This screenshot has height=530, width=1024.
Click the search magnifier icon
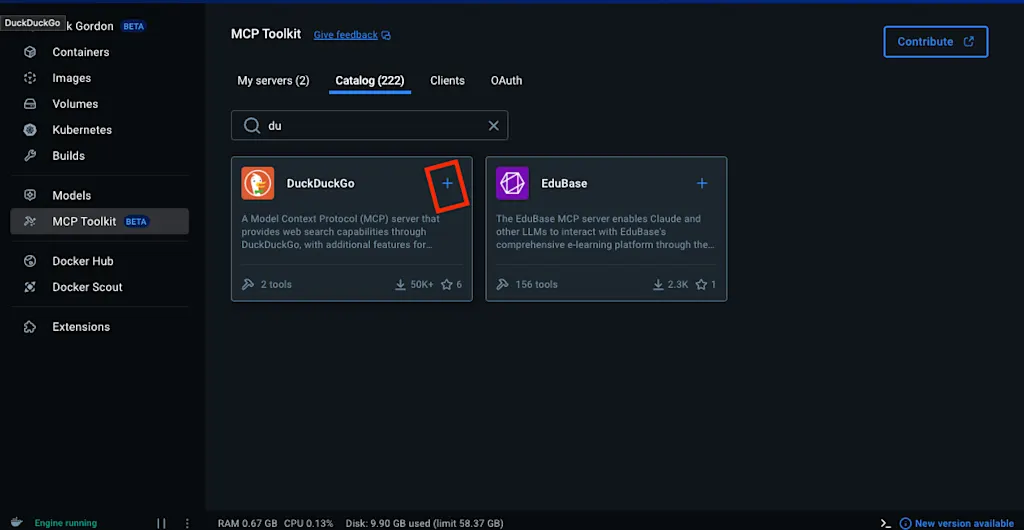(x=251, y=125)
